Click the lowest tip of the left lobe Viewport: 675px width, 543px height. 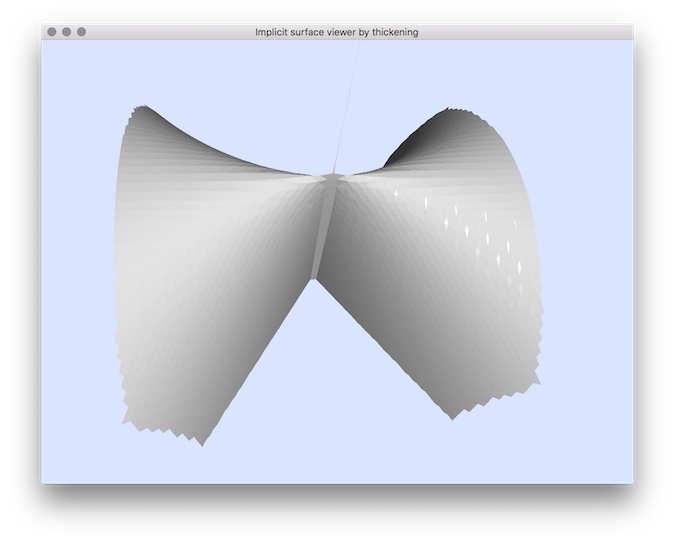(202, 443)
